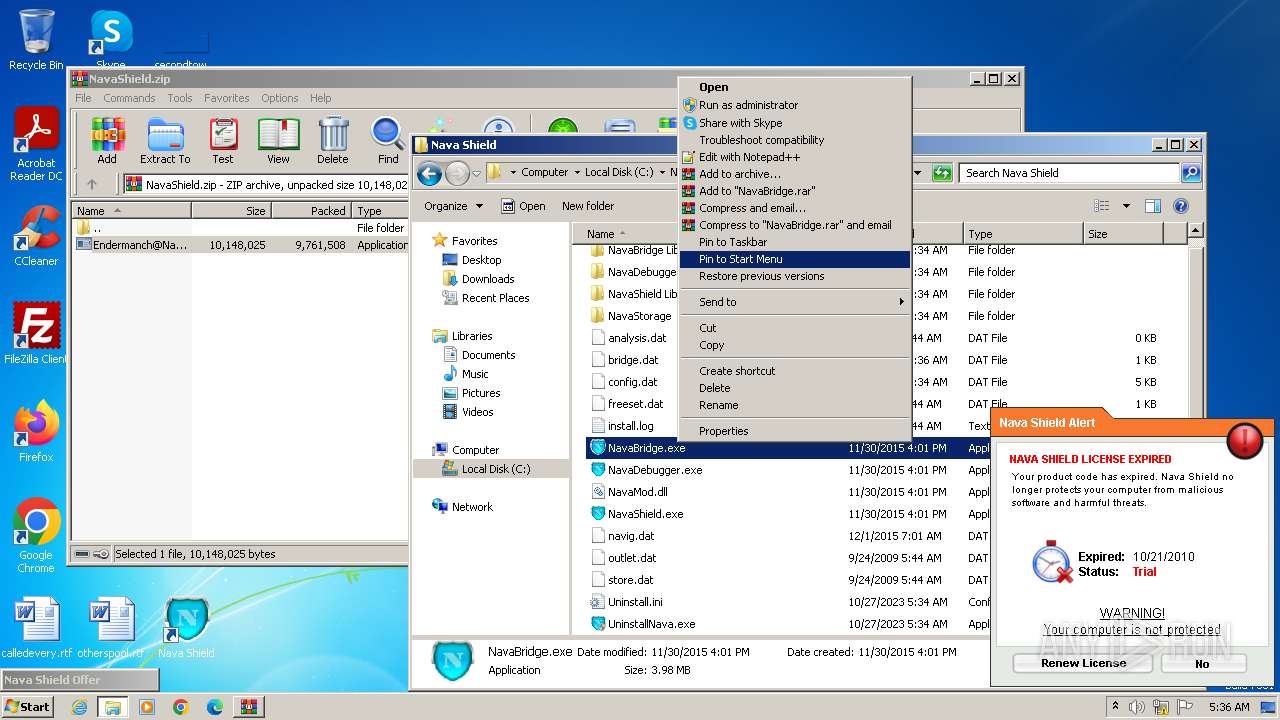
Task: Click the Back arrow in Nava Shield explorer
Action: point(430,174)
